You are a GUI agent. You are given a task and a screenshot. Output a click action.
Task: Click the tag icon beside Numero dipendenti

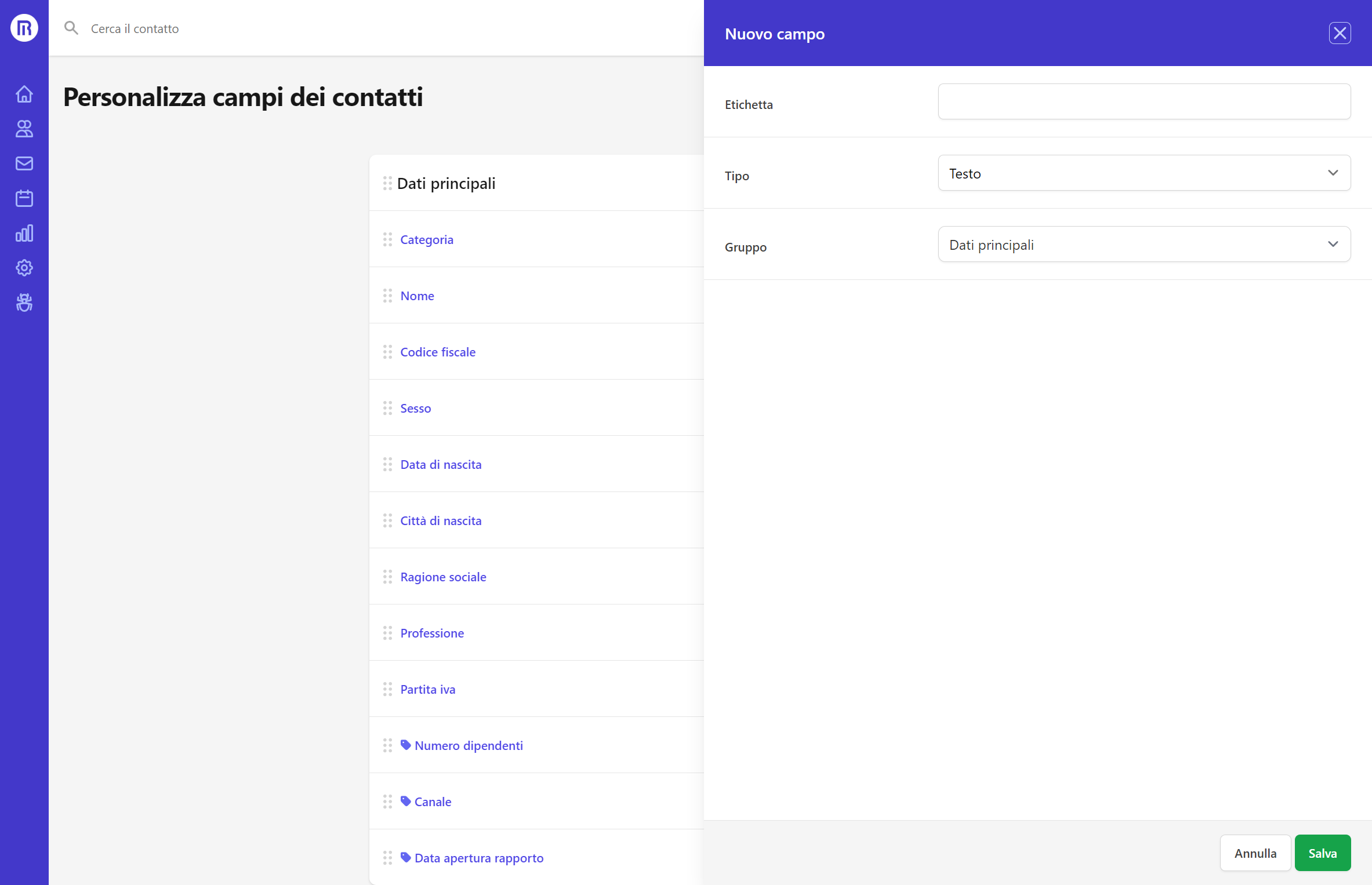pos(405,745)
